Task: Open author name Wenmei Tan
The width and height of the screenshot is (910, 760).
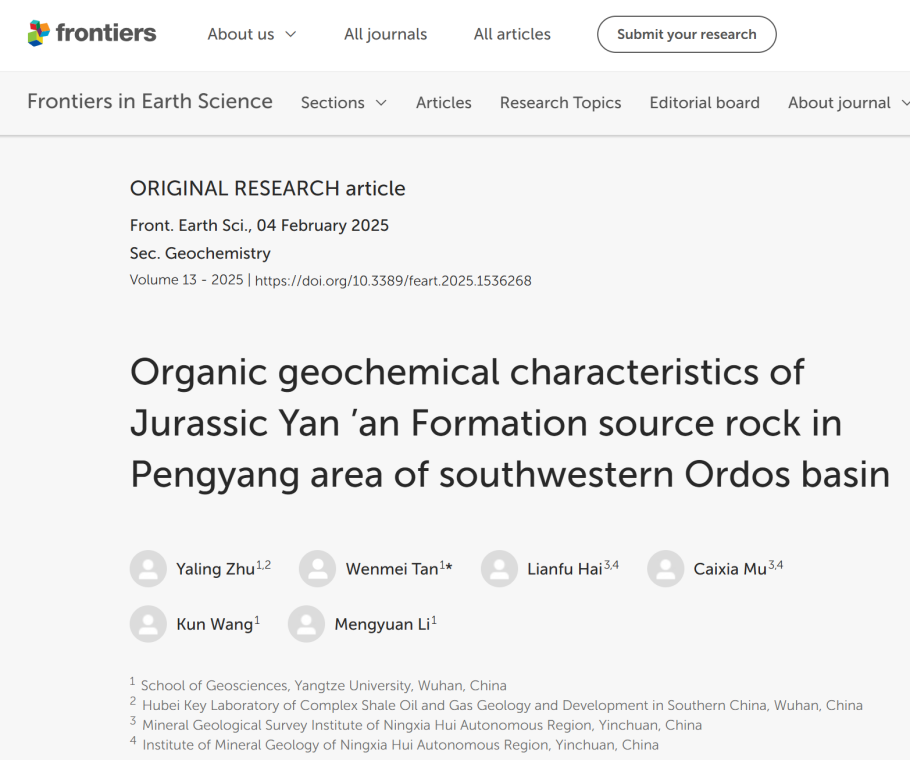Action: [x=392, y=569]
